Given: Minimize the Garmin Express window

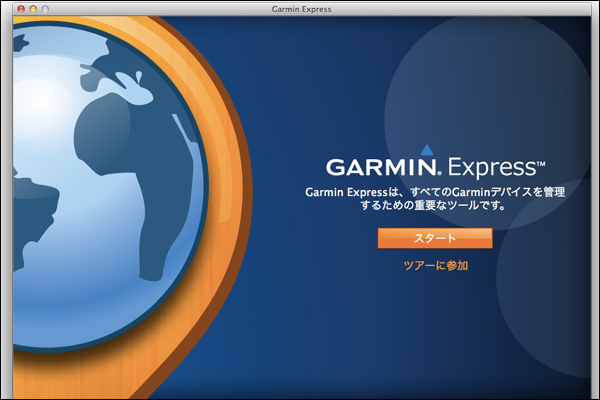Looking at the screenshot, I should (x=33, y=9).
